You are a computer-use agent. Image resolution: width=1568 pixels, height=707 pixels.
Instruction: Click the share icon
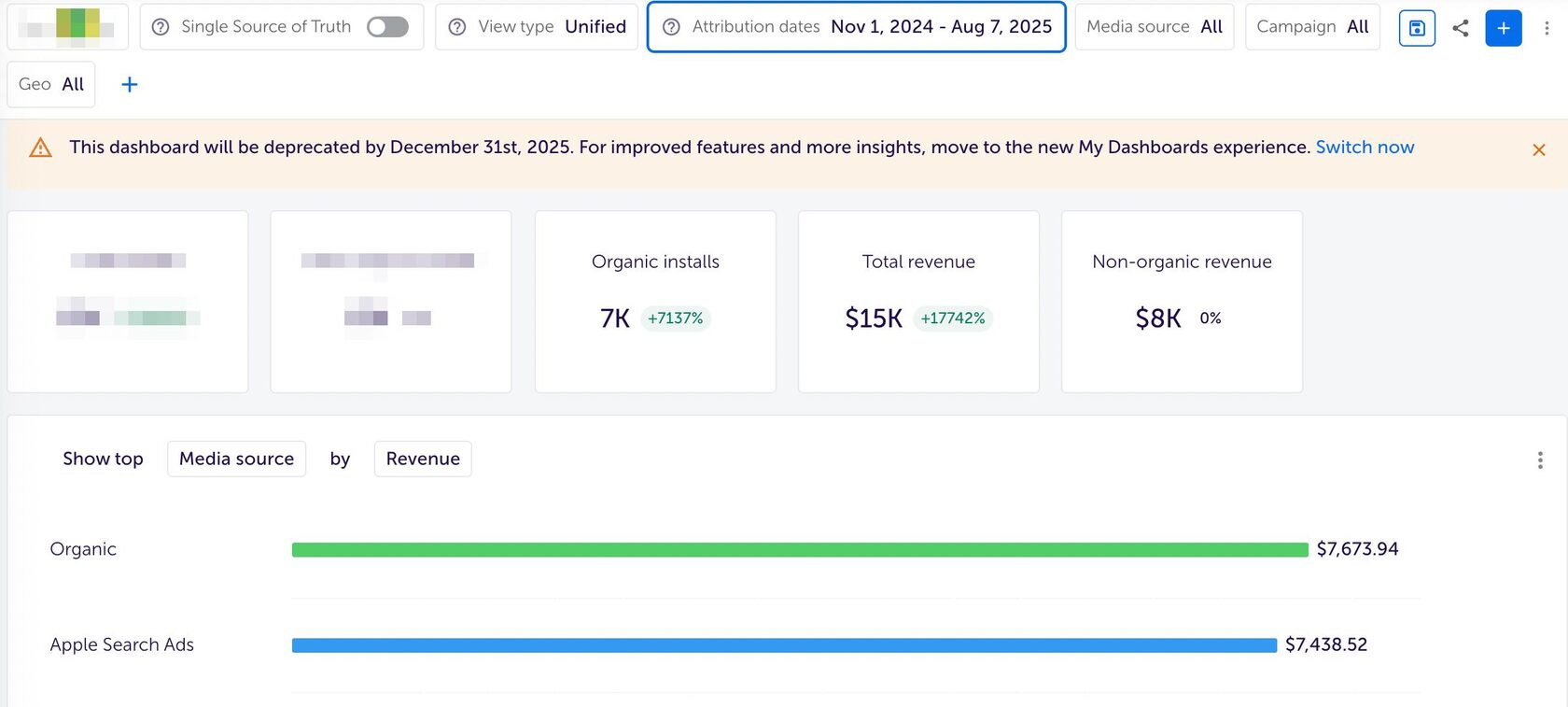click(x=1461, y=28)
